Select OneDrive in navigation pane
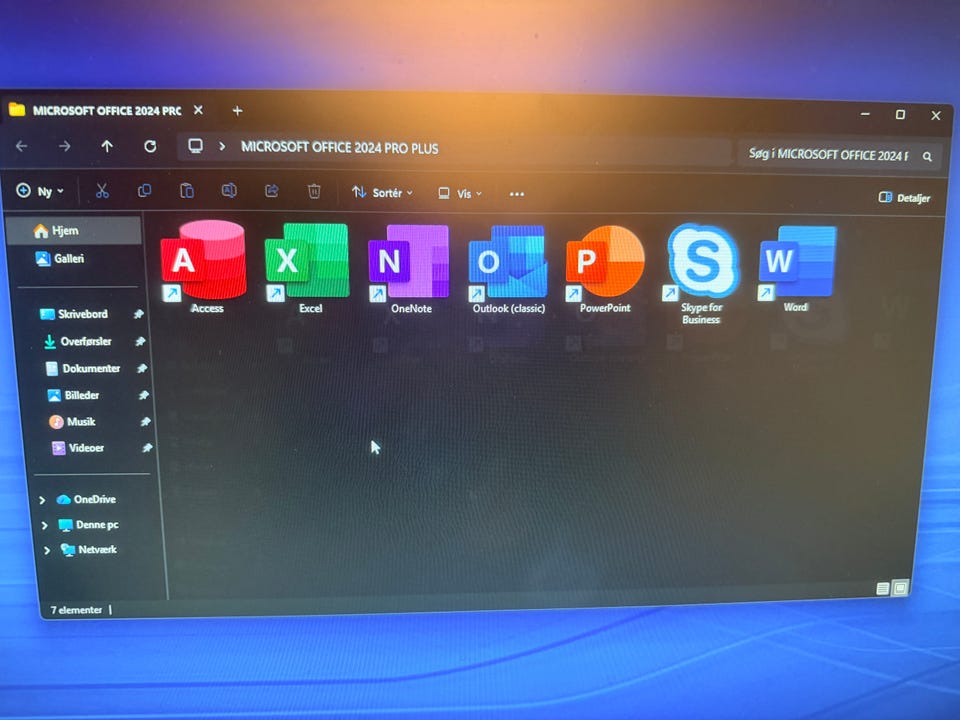Screen dimensions: 960x720 (86, 499)
